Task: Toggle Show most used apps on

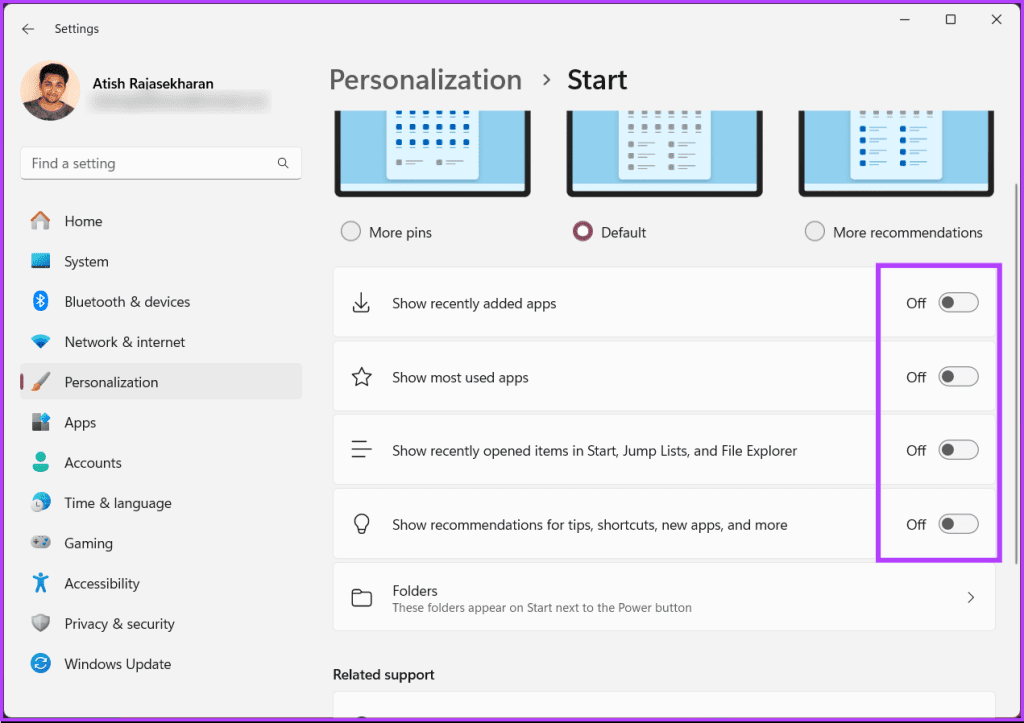Action: [x=957, y=377]
